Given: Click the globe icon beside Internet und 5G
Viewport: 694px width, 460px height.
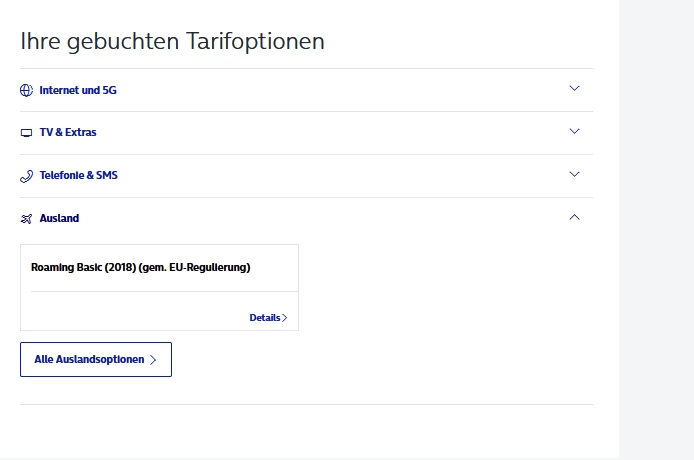Looking at the screenshot, I should coord(27,90).
